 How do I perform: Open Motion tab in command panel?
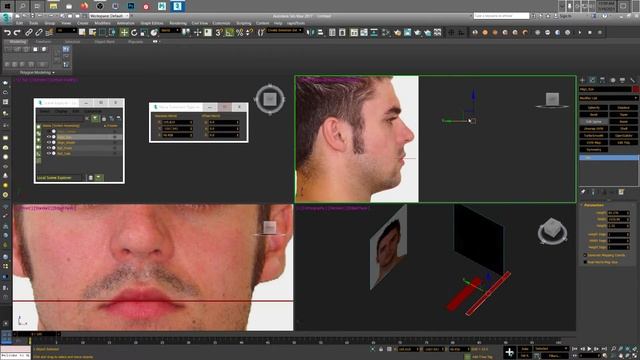coord(613,80)
